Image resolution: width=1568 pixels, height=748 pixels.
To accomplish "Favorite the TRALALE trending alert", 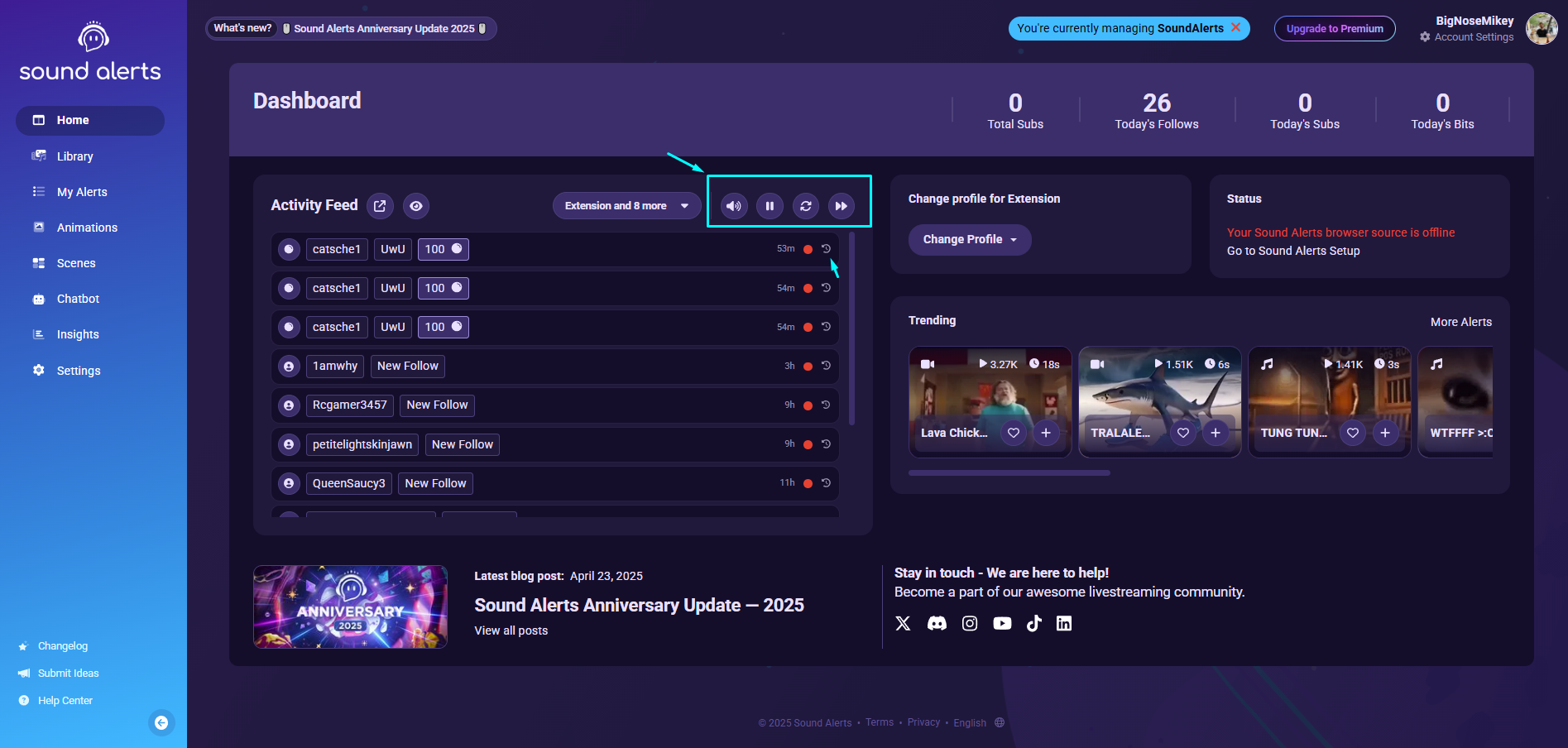I will [1183, 433].
